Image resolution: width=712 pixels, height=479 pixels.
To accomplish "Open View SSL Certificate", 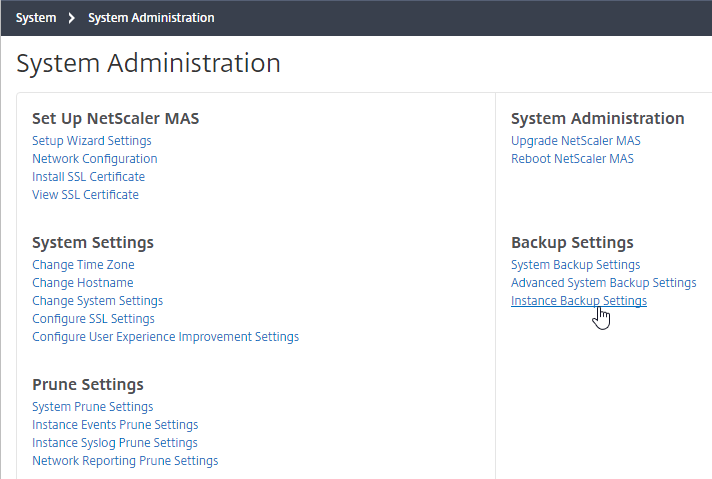I will (x=85, y=195).
